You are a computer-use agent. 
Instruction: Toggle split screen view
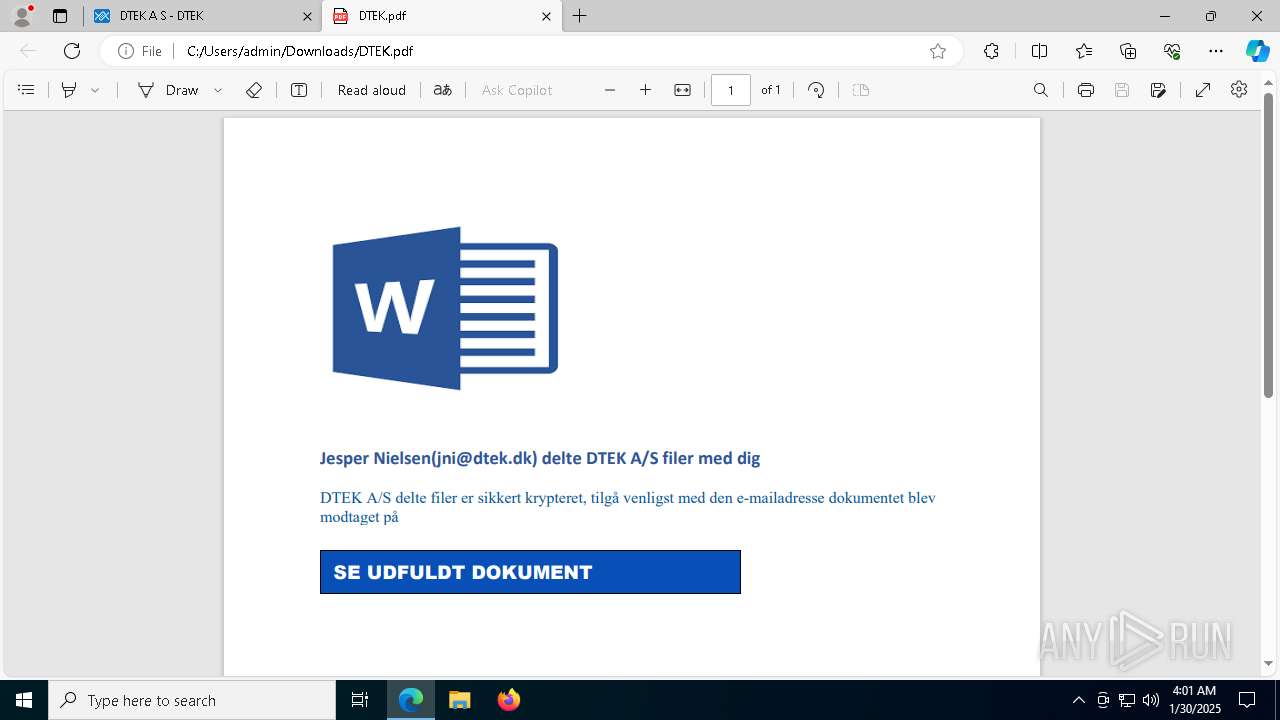[x=1039, y=51]
